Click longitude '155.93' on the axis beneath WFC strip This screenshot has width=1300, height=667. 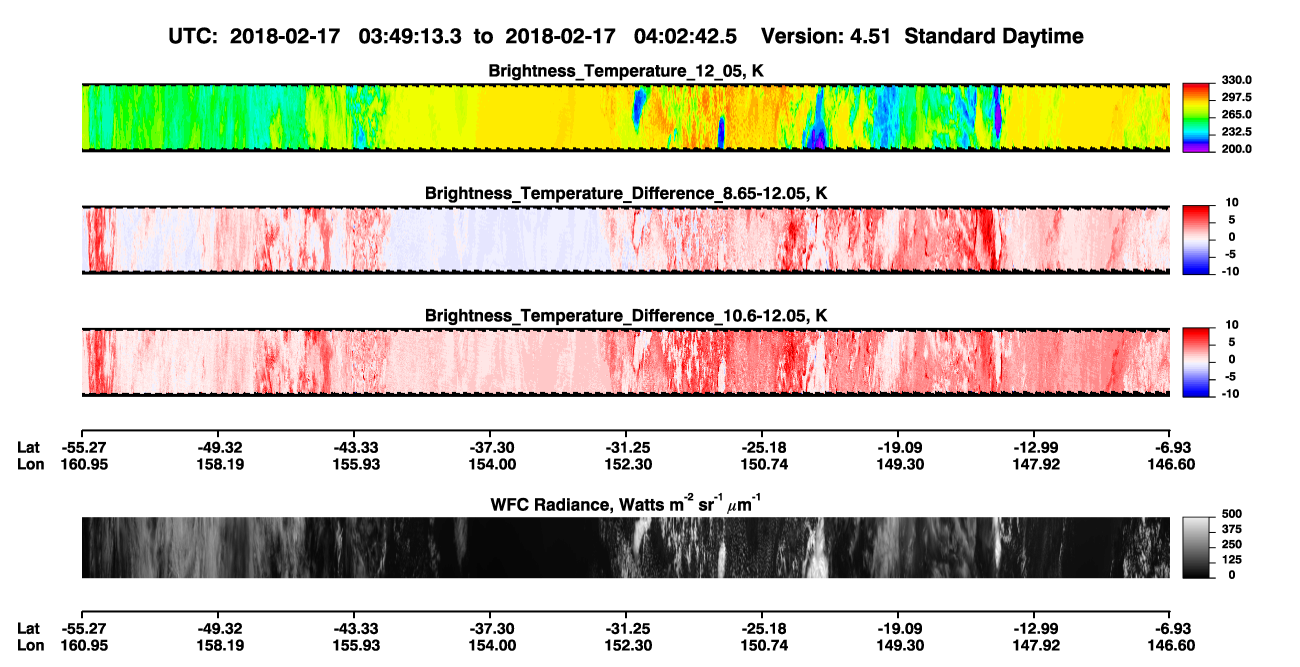click(354, 645)
